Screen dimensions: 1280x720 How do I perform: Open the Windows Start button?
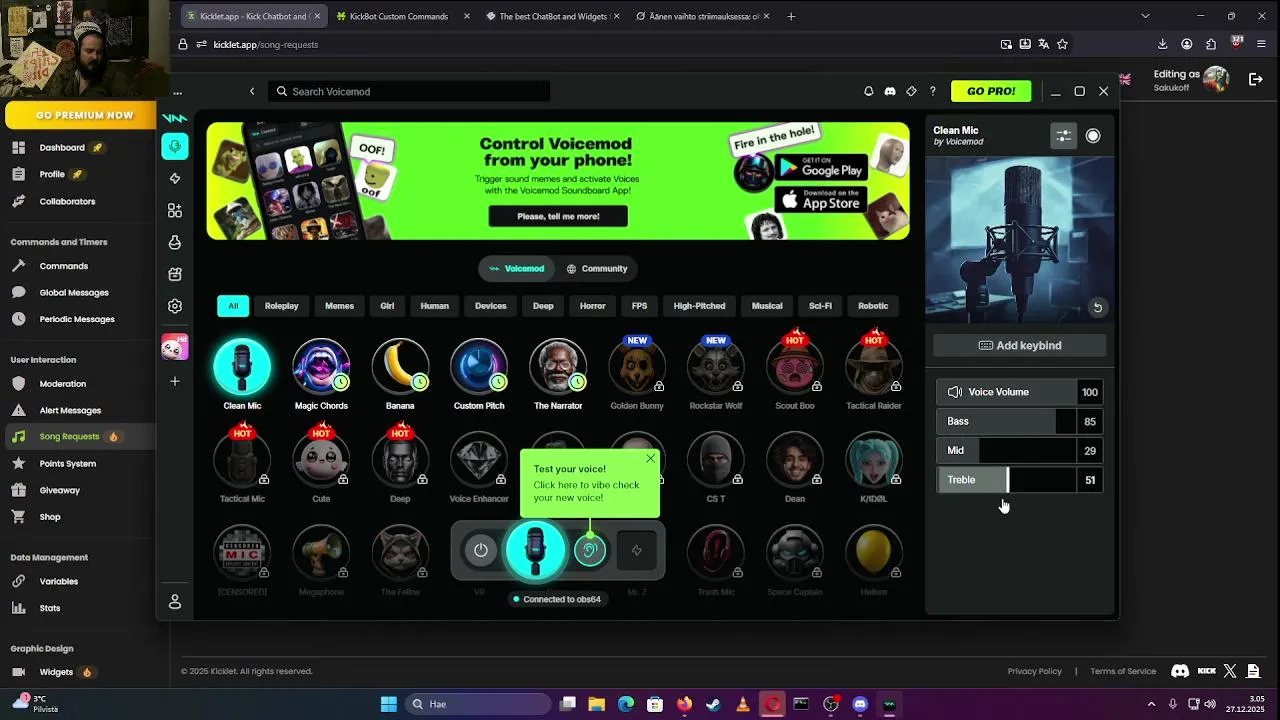pos(388,704)
